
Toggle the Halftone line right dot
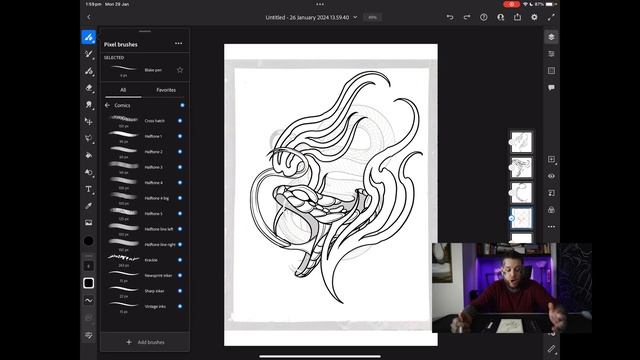pyautogui.click(x=180, y=244)
